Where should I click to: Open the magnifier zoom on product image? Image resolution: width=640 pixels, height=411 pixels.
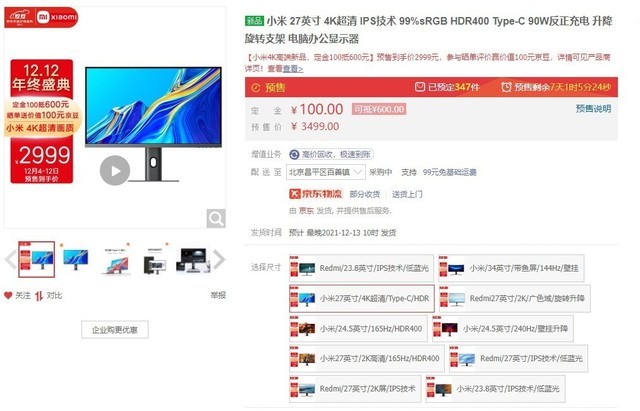(x=216, y=219)
